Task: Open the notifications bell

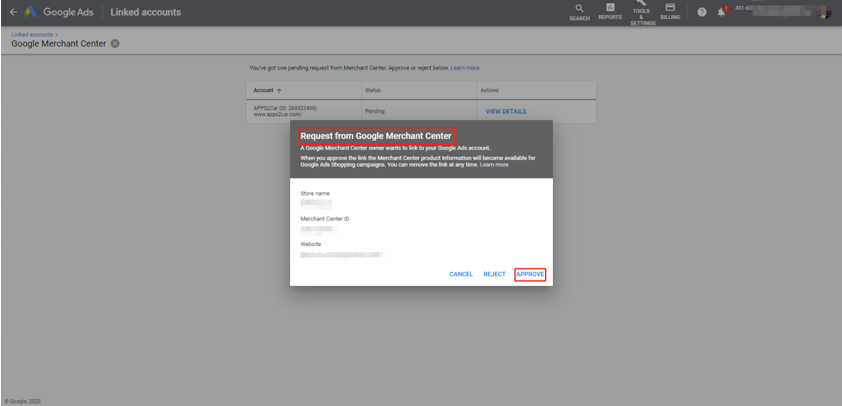Action: click(721, 12)
